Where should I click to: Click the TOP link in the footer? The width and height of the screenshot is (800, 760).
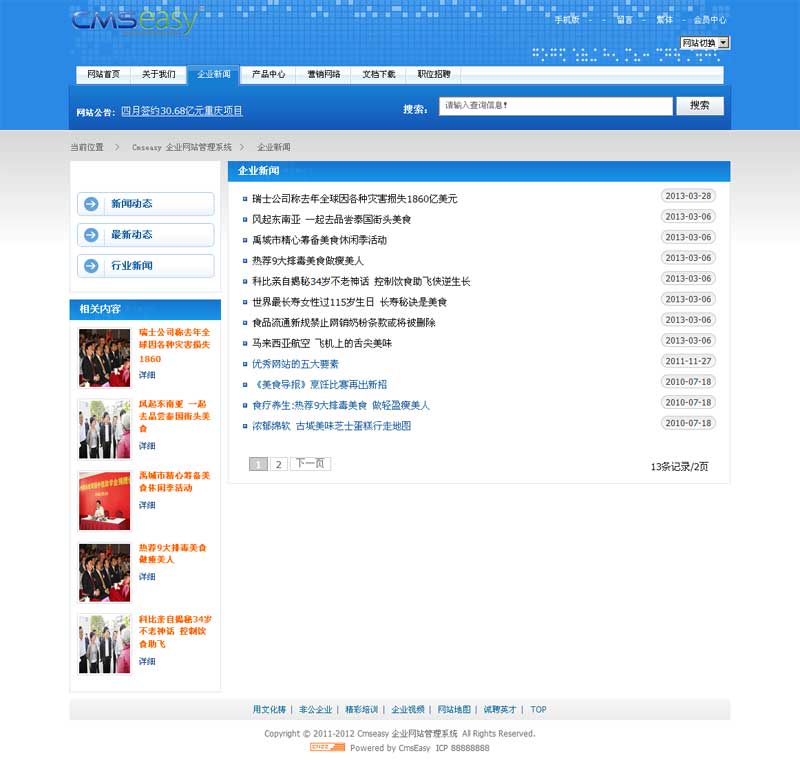(x=538, y=710)
